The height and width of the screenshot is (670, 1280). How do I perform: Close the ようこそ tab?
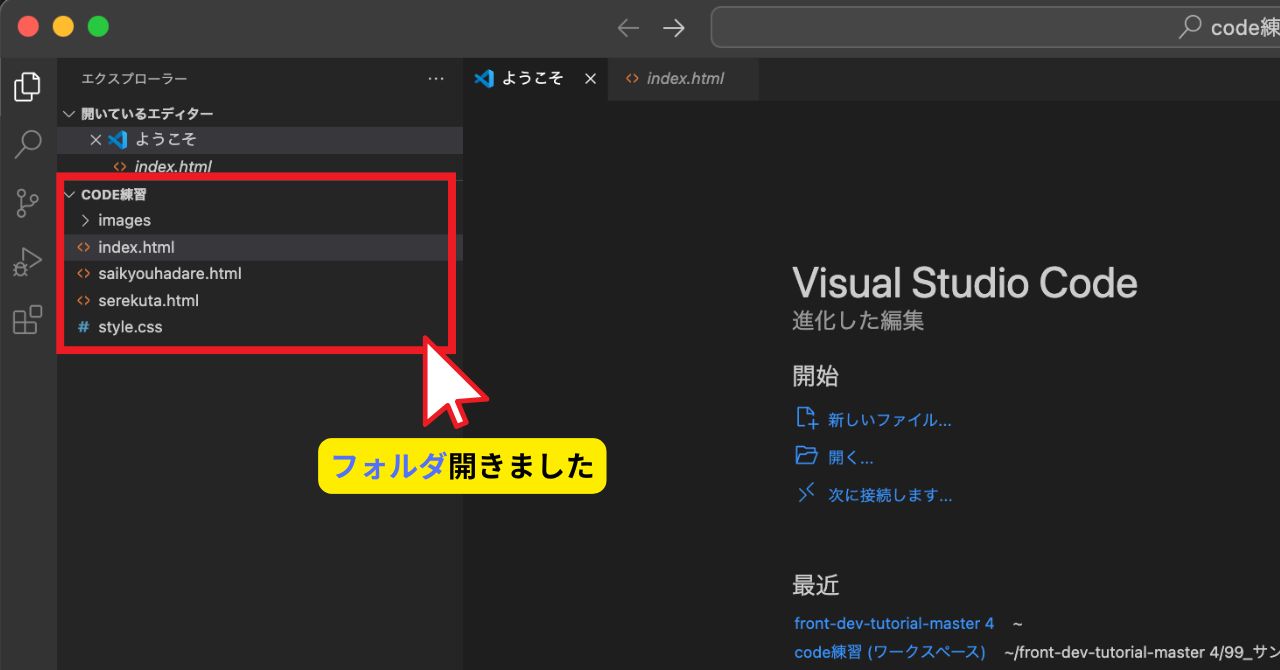pos(590,79)
